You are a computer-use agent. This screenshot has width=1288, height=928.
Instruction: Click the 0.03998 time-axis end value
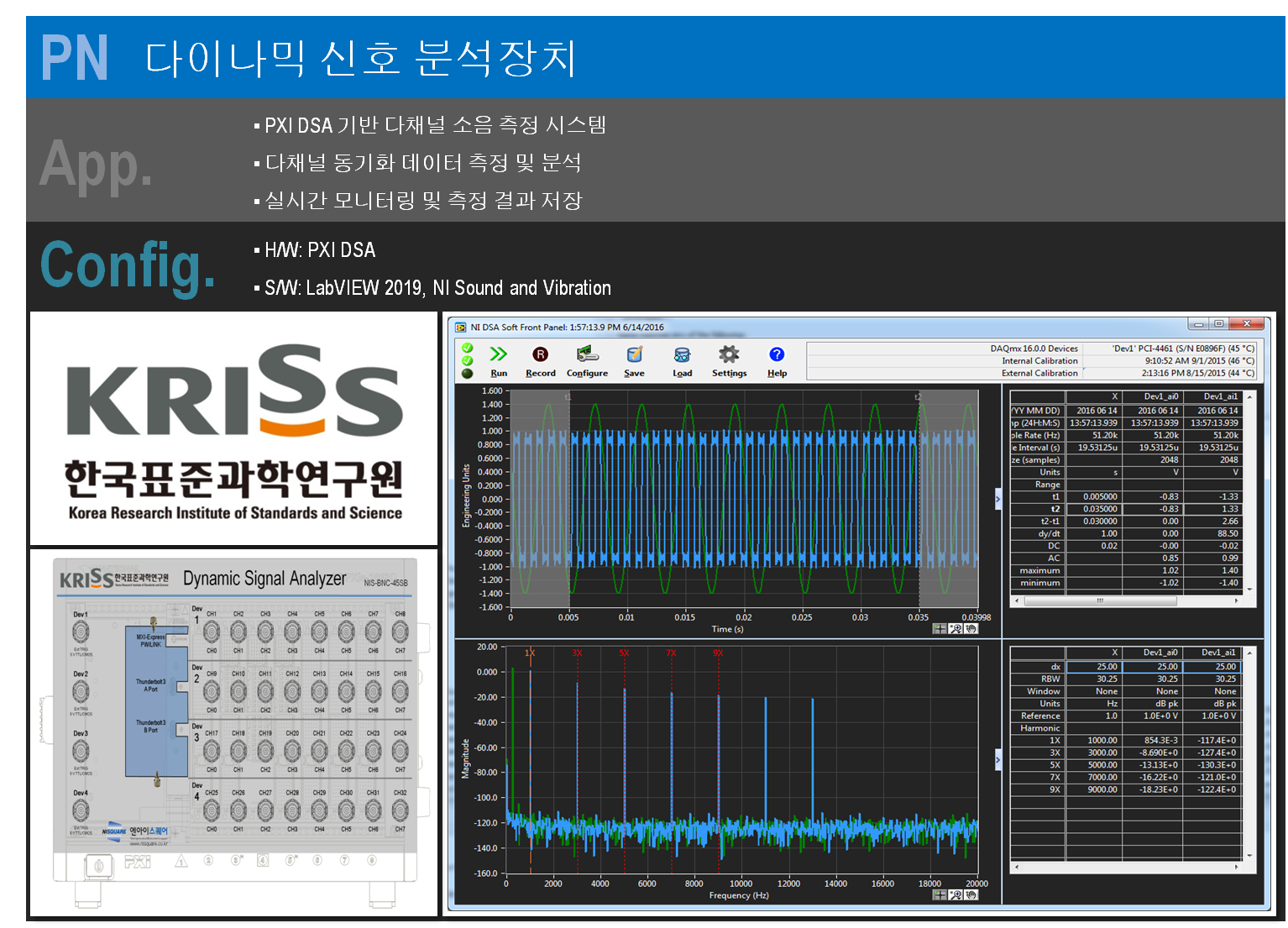pyautogui.click(x=976, y=617)
